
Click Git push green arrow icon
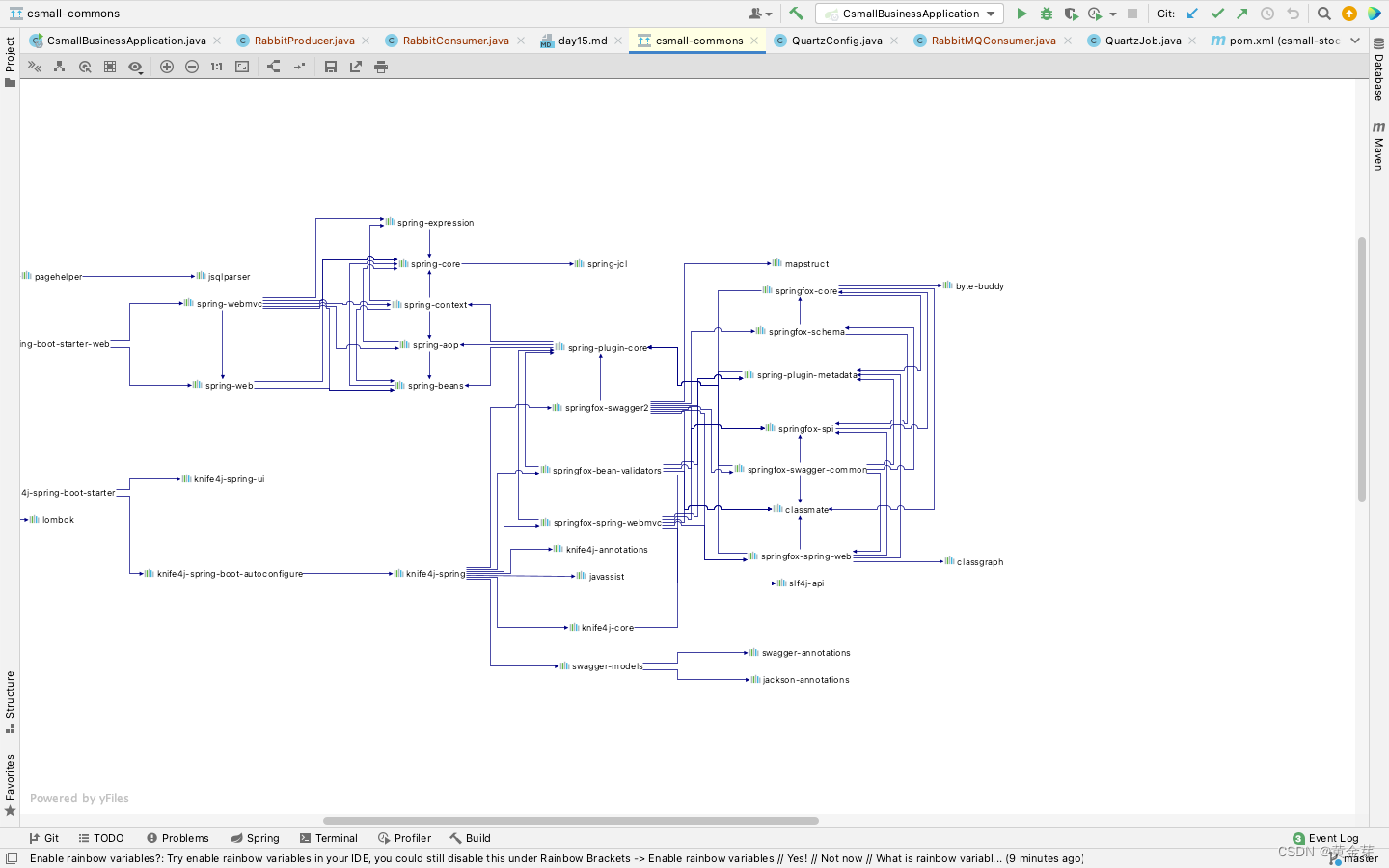tap(1242, 14)
